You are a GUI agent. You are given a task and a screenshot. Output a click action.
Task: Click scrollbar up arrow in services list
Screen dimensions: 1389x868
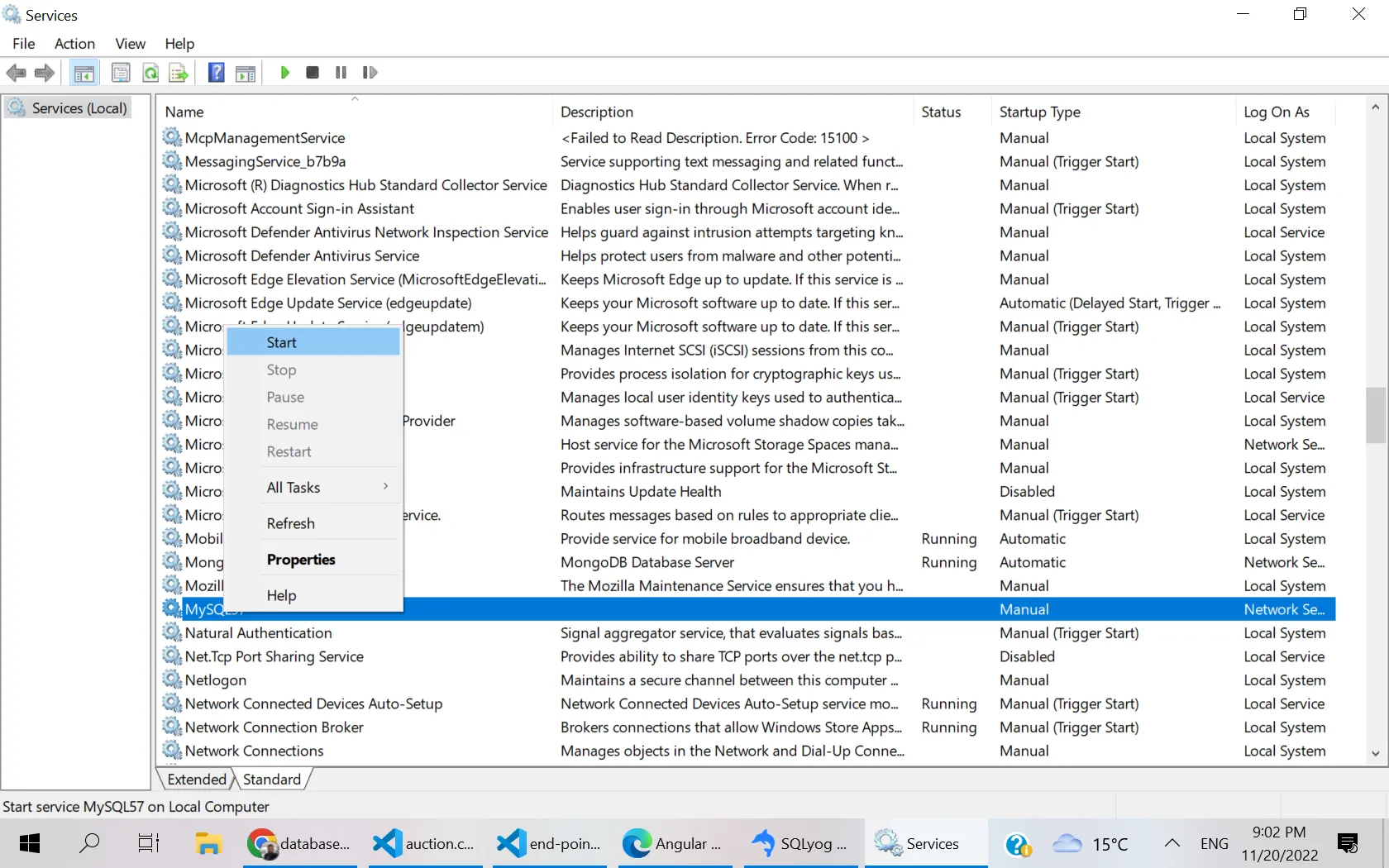1376,107
